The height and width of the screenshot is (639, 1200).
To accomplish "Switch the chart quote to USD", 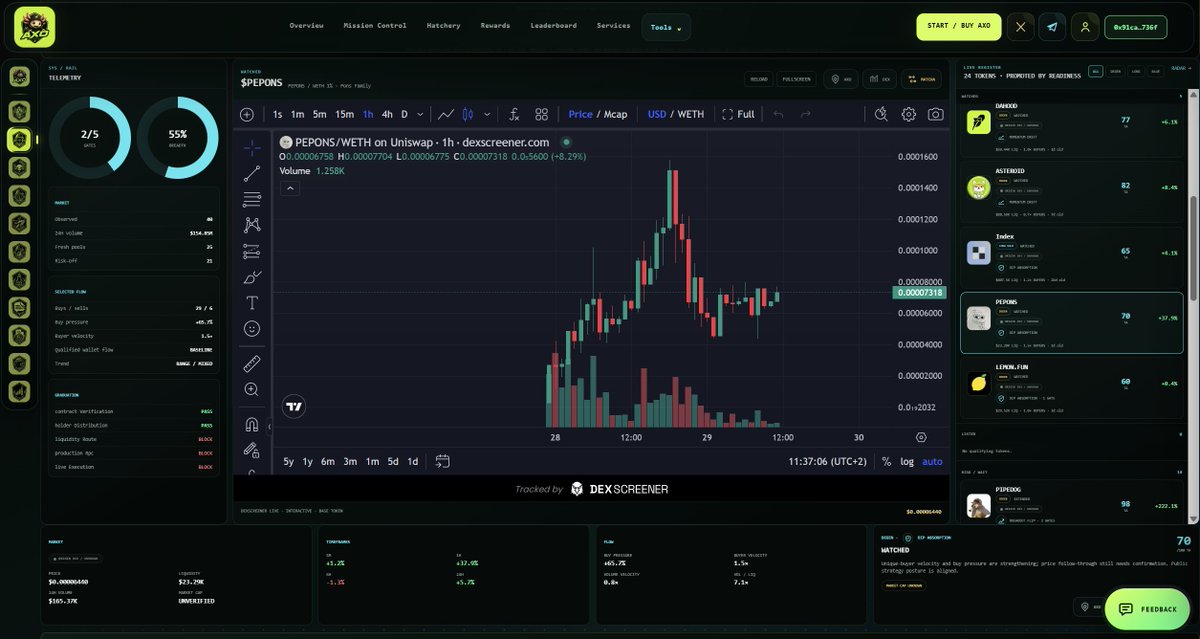I will click(x=657, y=114).
